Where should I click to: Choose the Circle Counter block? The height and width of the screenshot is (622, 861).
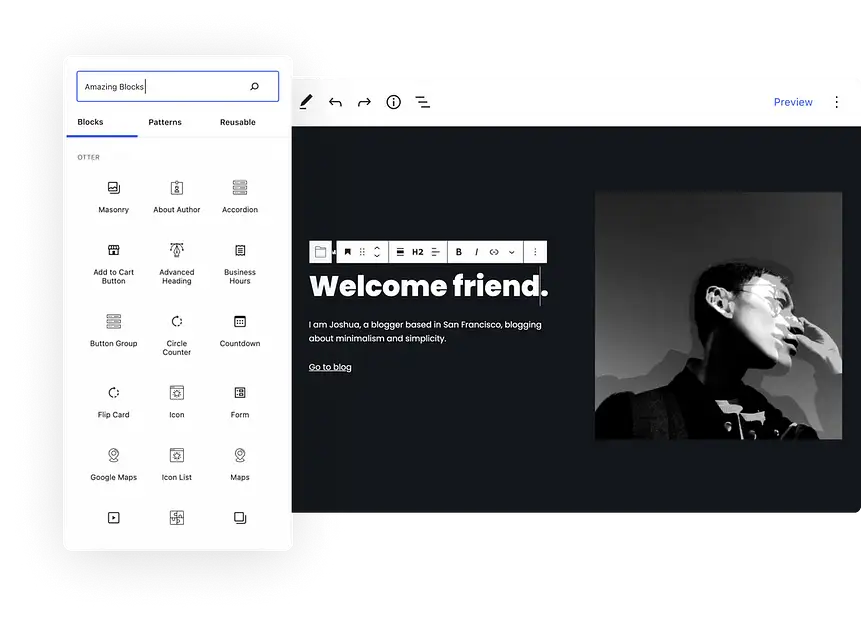176,330
